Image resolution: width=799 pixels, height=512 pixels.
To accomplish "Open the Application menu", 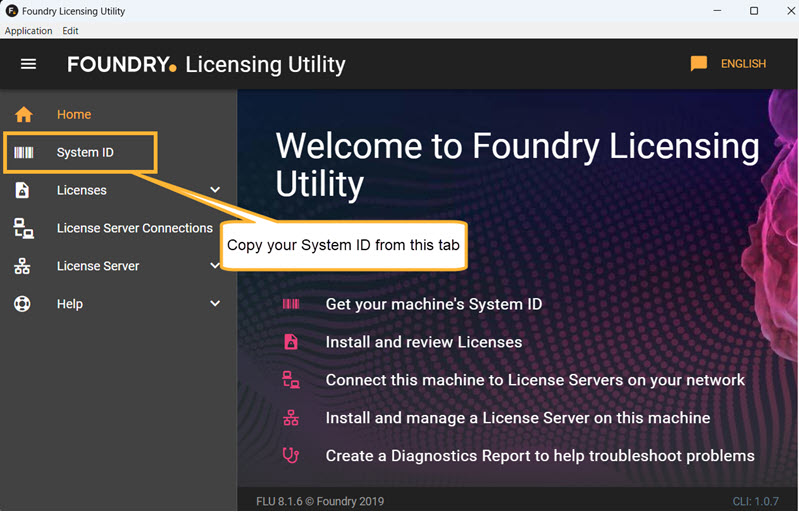I will pyautogui.click(x=29, y=31).
